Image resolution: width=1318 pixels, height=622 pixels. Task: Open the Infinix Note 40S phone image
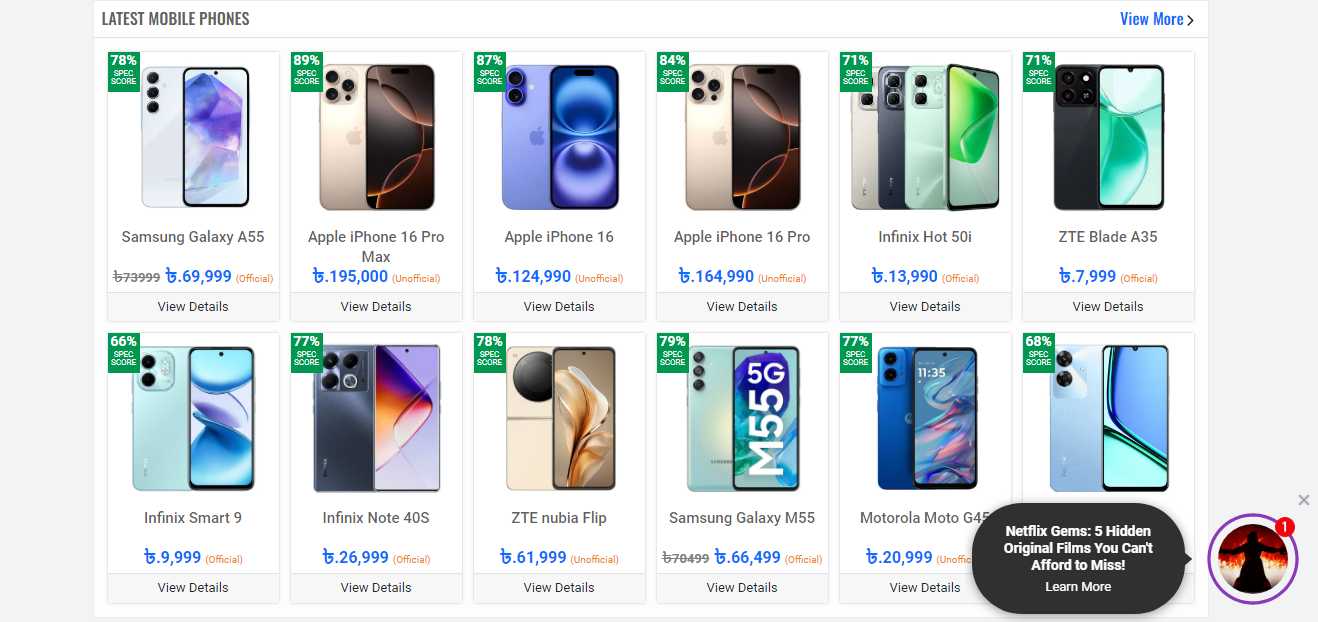pos(376,418)
